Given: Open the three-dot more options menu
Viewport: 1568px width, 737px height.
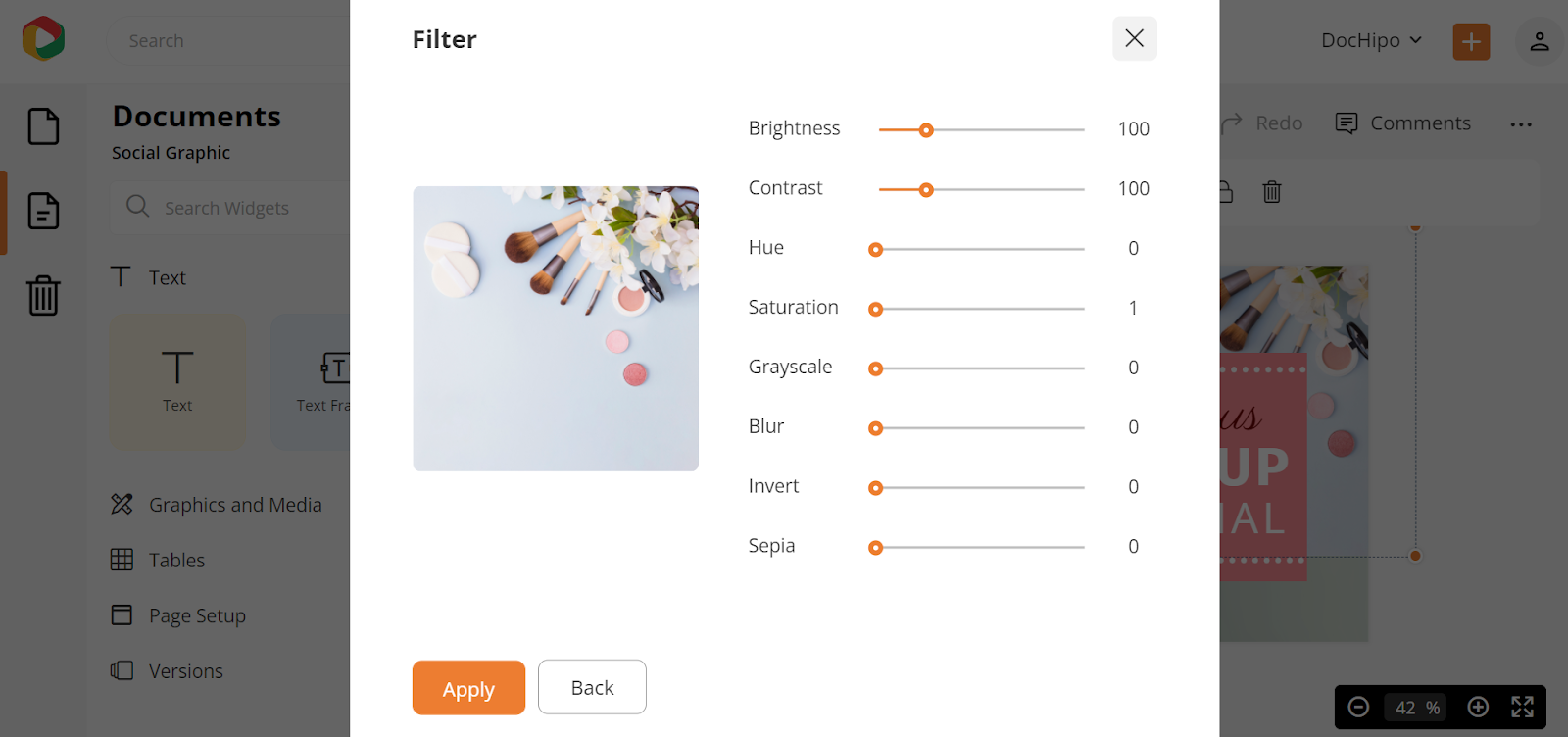Looking at the screenshot, I should [x=1521, y=124].
